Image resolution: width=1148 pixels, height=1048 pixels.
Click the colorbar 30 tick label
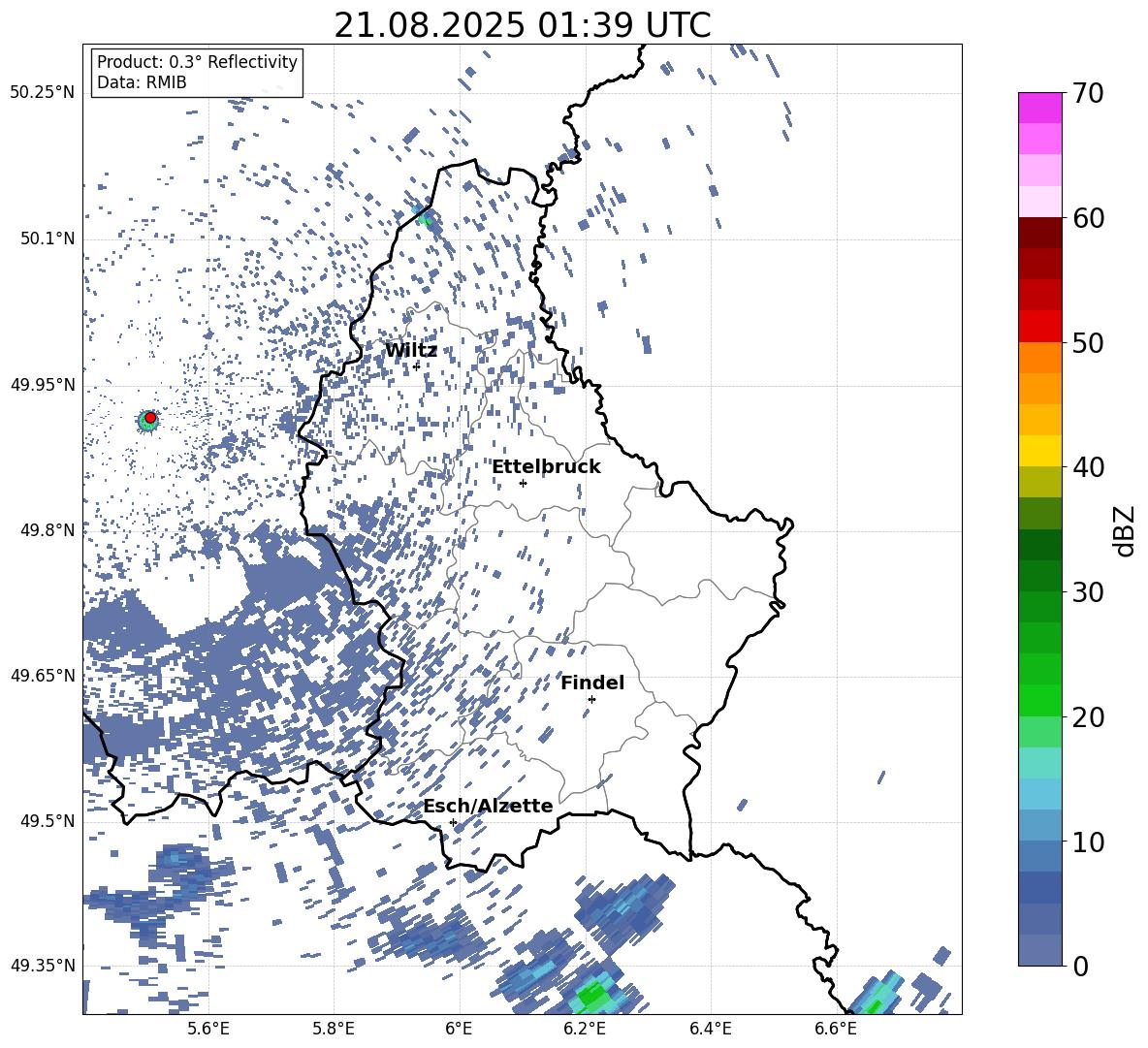(x=1089, y=592)
